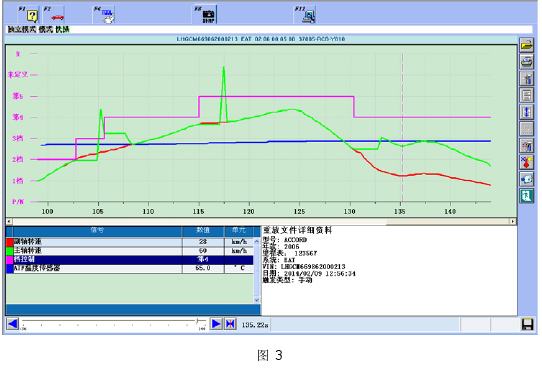Select the red signal row at 28 km/h
Image resolution: width=542 pixels, height=368 pixels.
130,242
